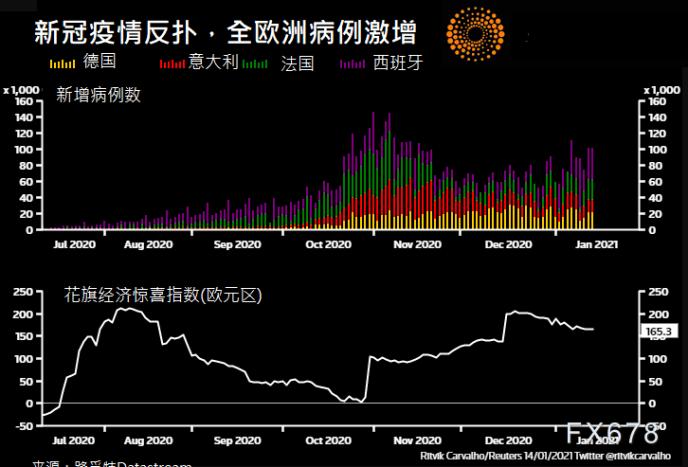Click Oct 2020 label on upper axis
Screen dimensions: 688x467
[328, 244]
